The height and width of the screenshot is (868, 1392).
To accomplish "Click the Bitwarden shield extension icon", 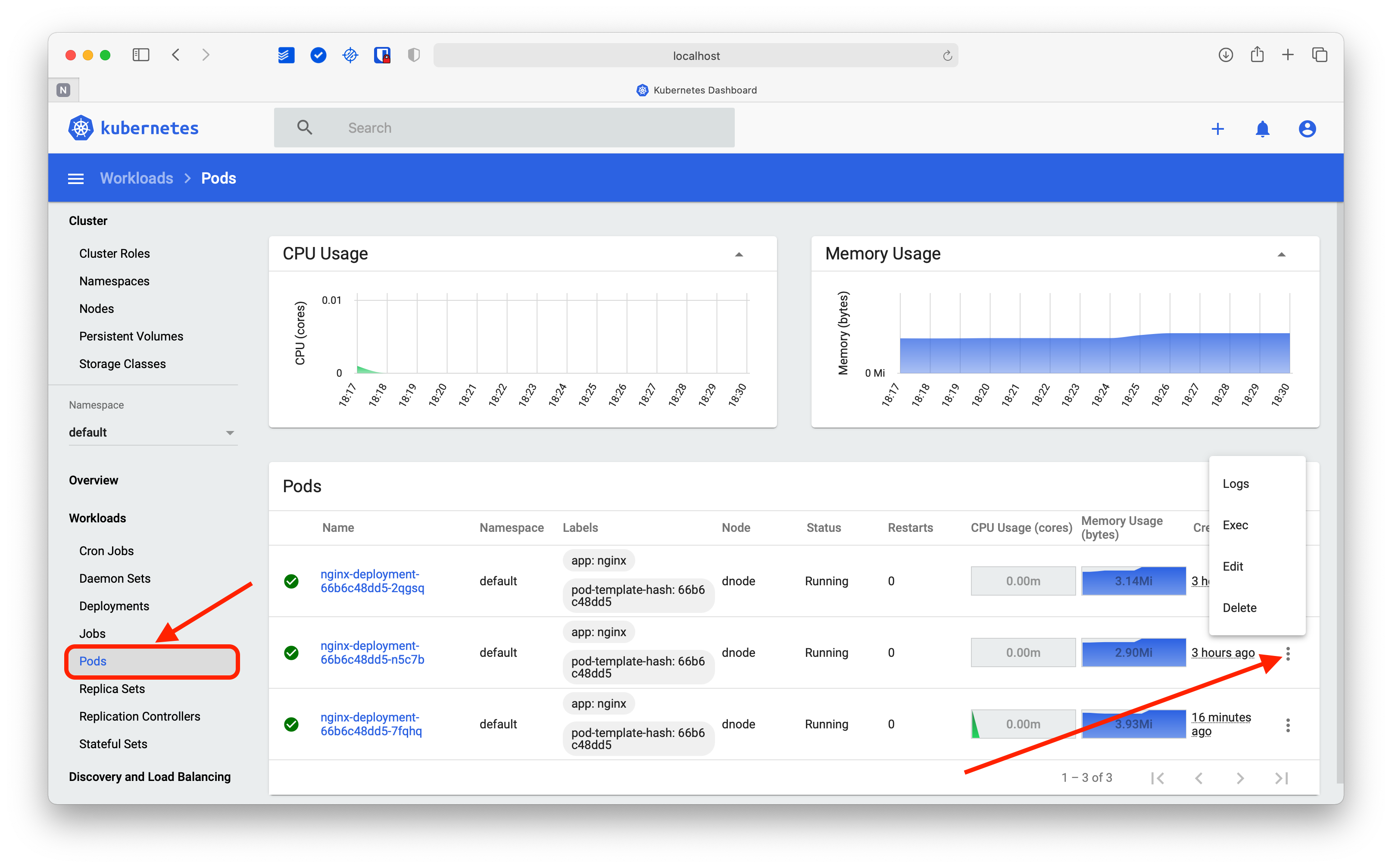I will [x=382, y=55].
